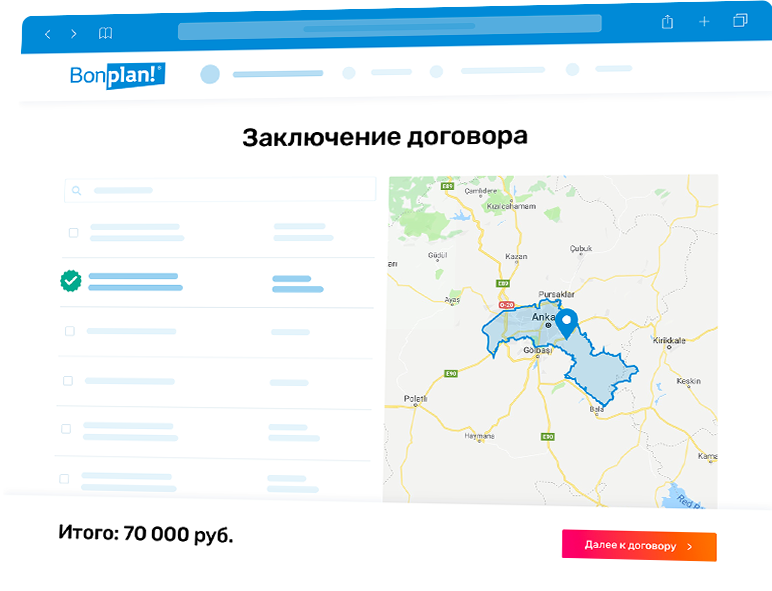Open the bookmarks book icon
This screenshot has width=772, height=591.
(105, 33)
